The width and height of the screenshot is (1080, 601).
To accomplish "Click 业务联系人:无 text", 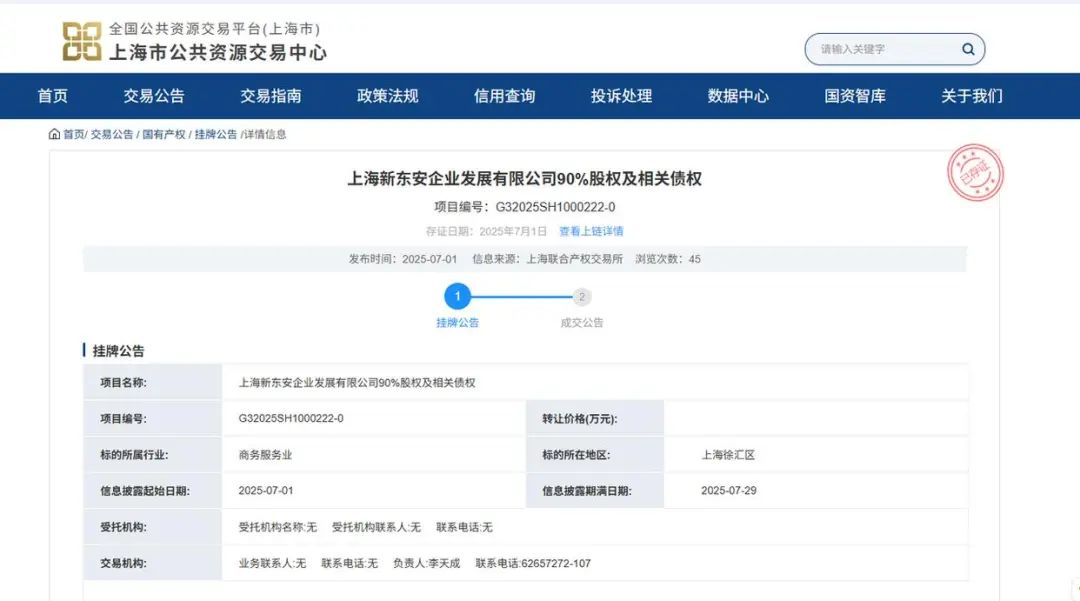I will [272, 563].
